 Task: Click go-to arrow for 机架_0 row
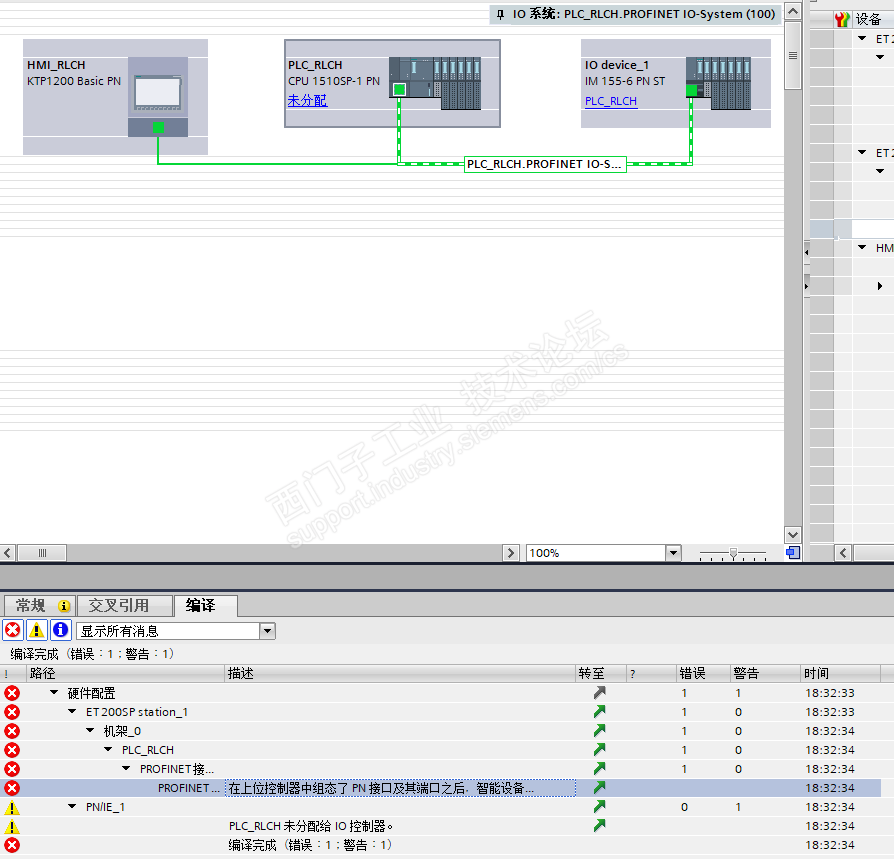point(599,730)
